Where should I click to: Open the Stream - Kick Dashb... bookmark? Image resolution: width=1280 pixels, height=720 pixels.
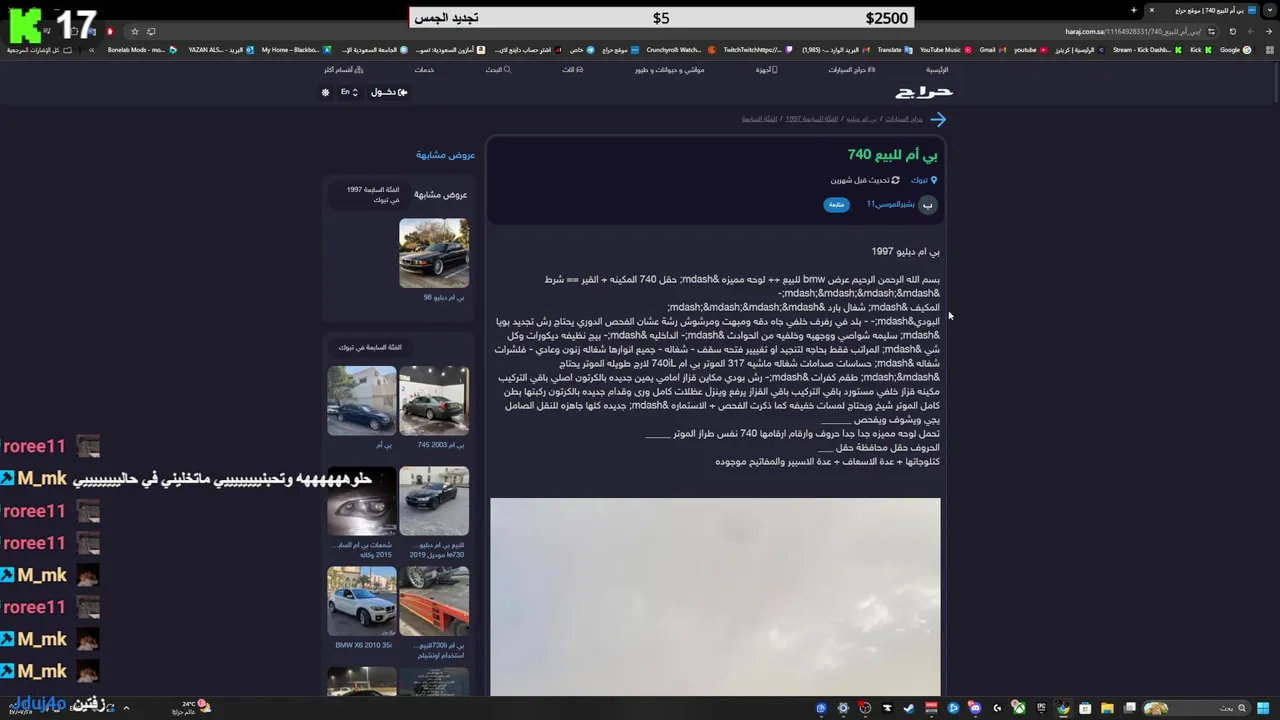[1148, 50]
